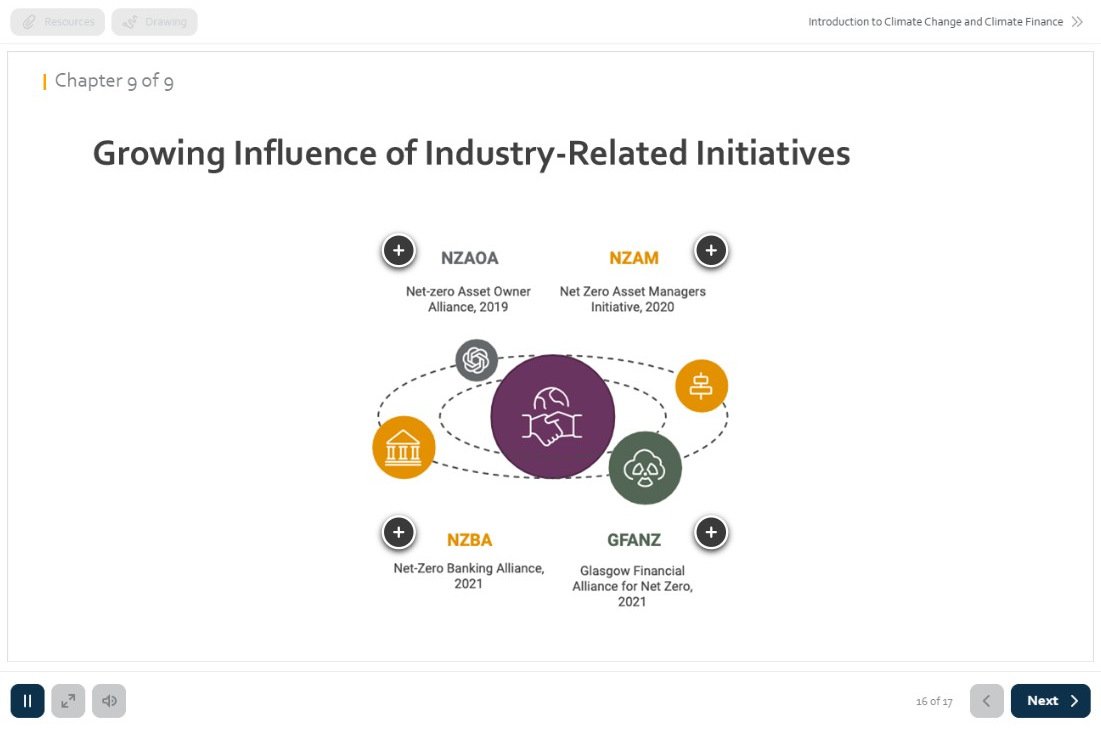Expand the course title double chevron

[x=1077, y=22]
